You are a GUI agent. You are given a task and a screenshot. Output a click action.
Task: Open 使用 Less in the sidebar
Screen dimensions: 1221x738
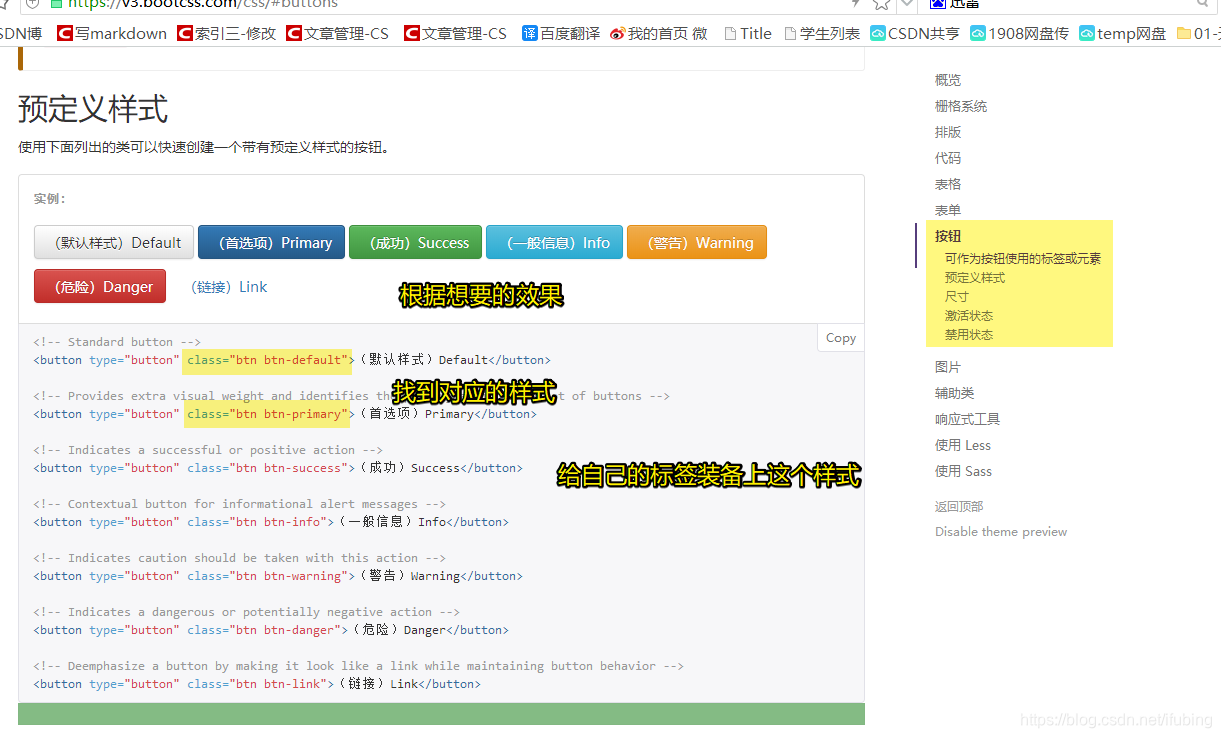[963, 445]
